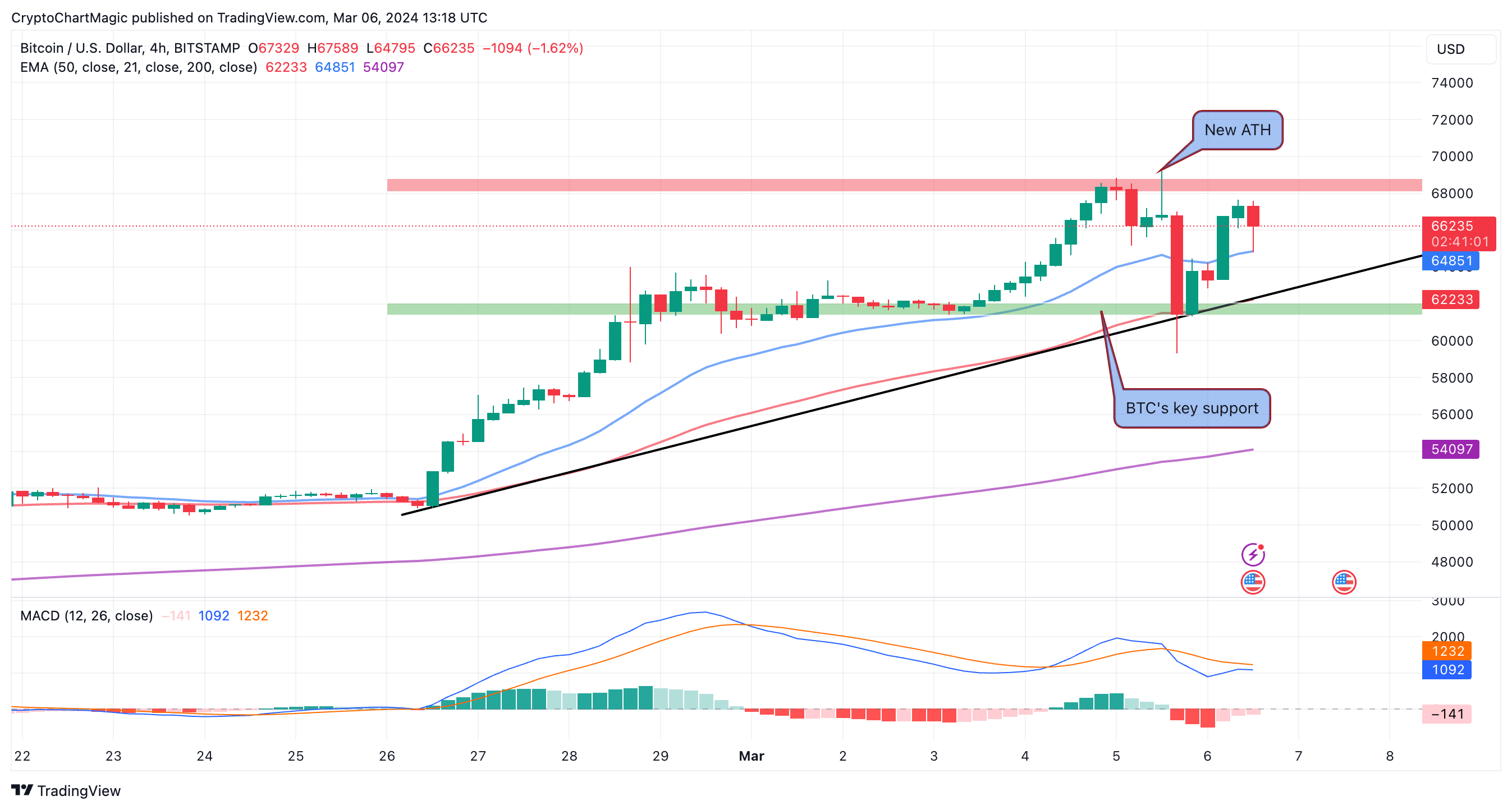The width and height of the screenshot is (1512, 810).
Task: Click the US flag event icon near date 7
Action: pyautogui.click(x=1344, y=582)
